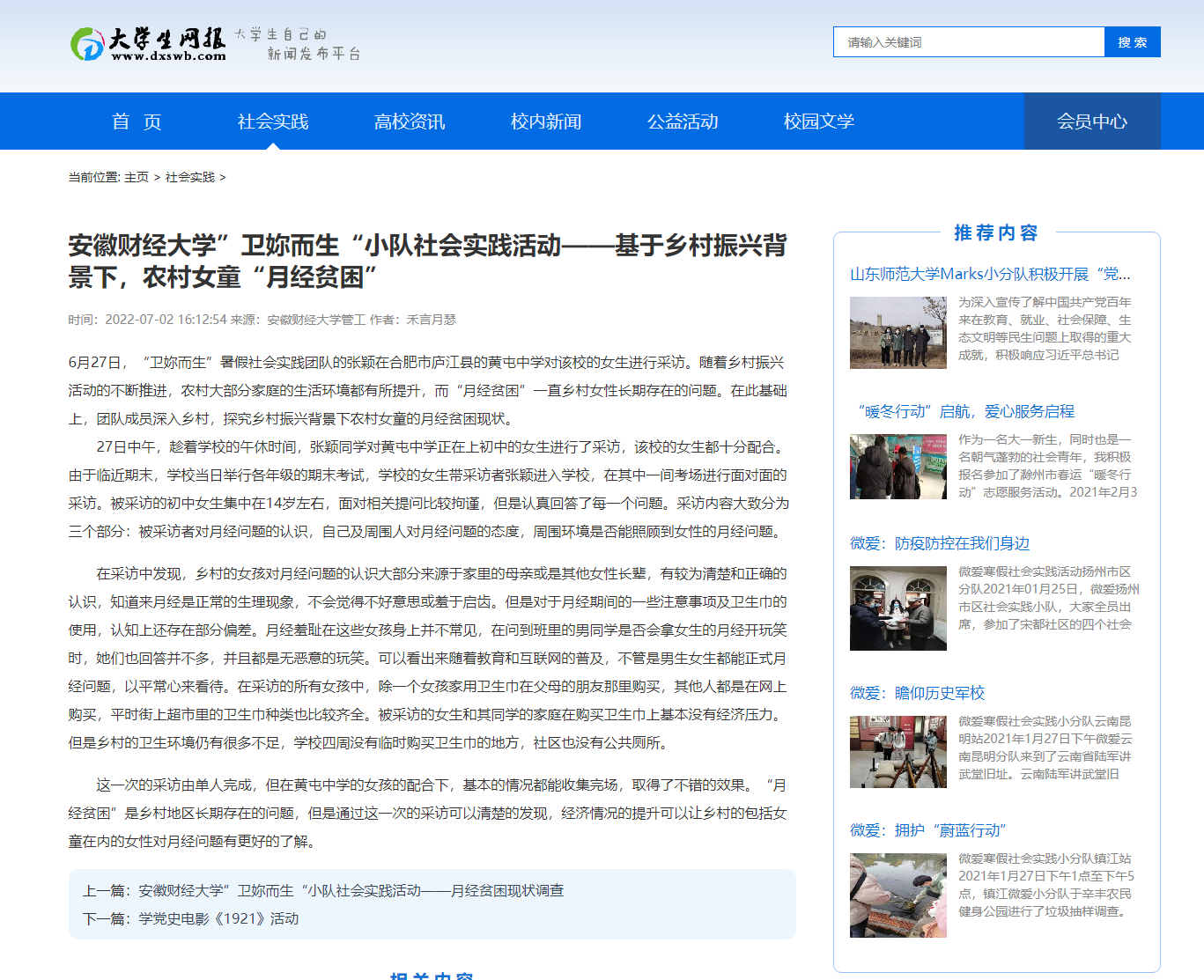Click the 微爱:拥护"蔚蓝行动" article thumbnail

pos(897,895)
